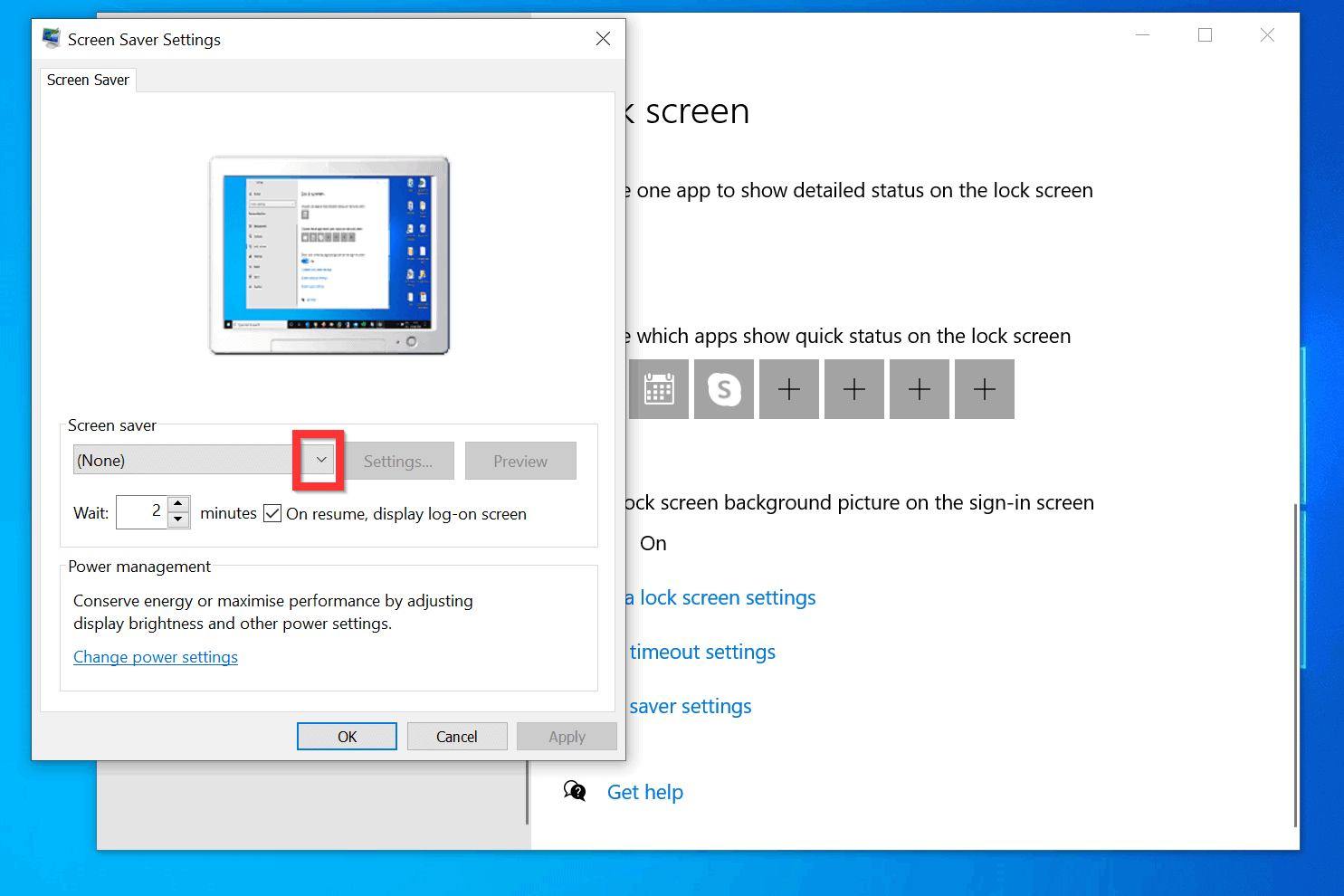Click the Wait minutes input field
The image size is (1344, 896).
point(145,512)
